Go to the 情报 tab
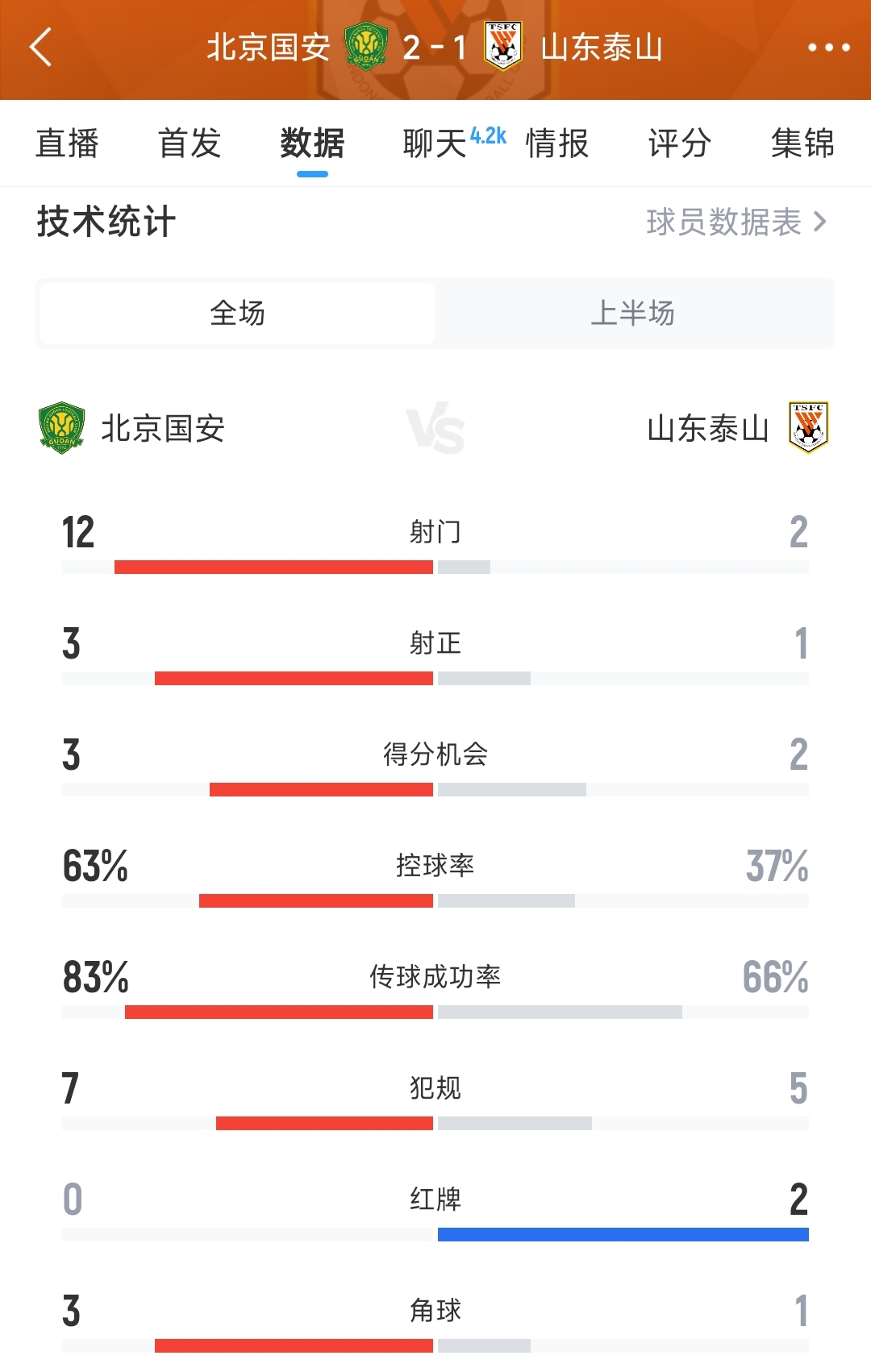 pyautogui.click(x=557, y=143)
